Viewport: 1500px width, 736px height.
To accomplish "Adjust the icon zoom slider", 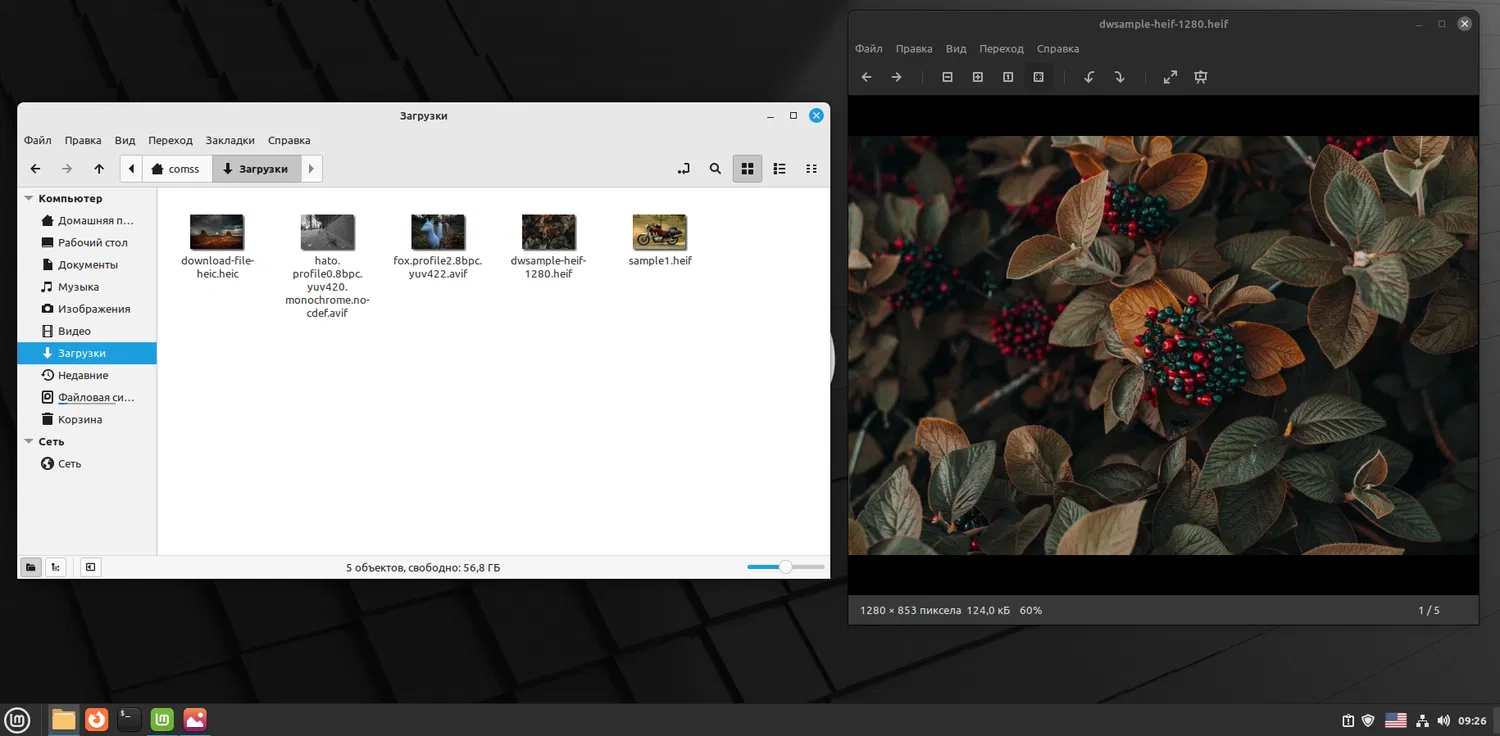I will (x=785, y=567).
